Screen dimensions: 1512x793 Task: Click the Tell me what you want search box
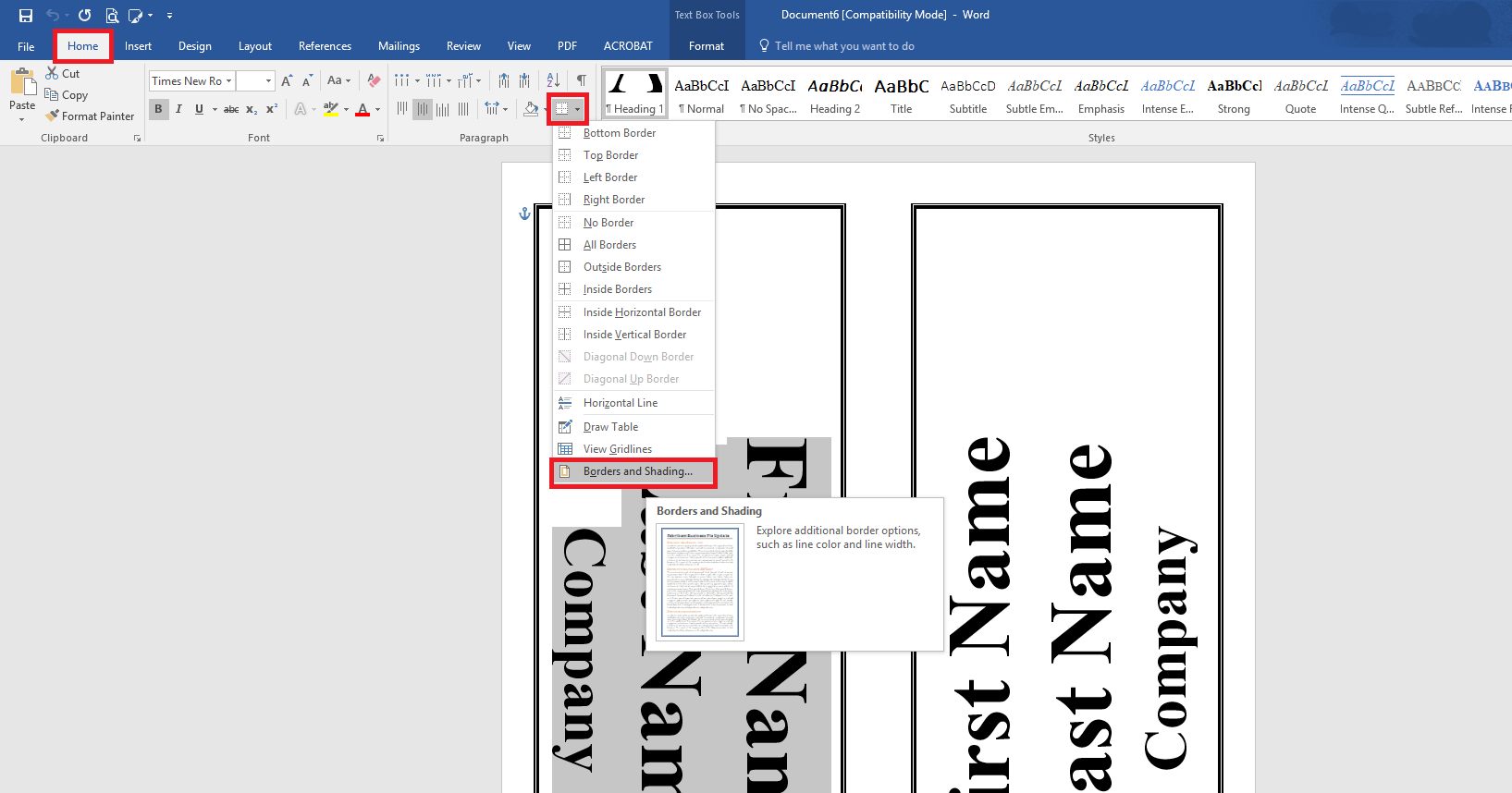tap(843, 46)
